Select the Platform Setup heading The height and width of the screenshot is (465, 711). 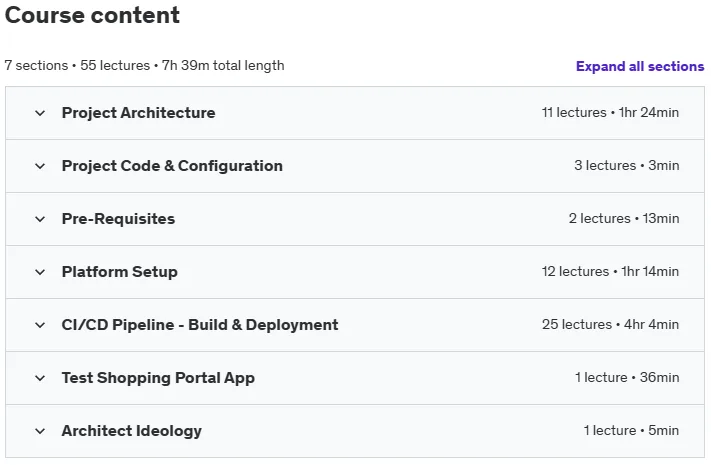119,272
